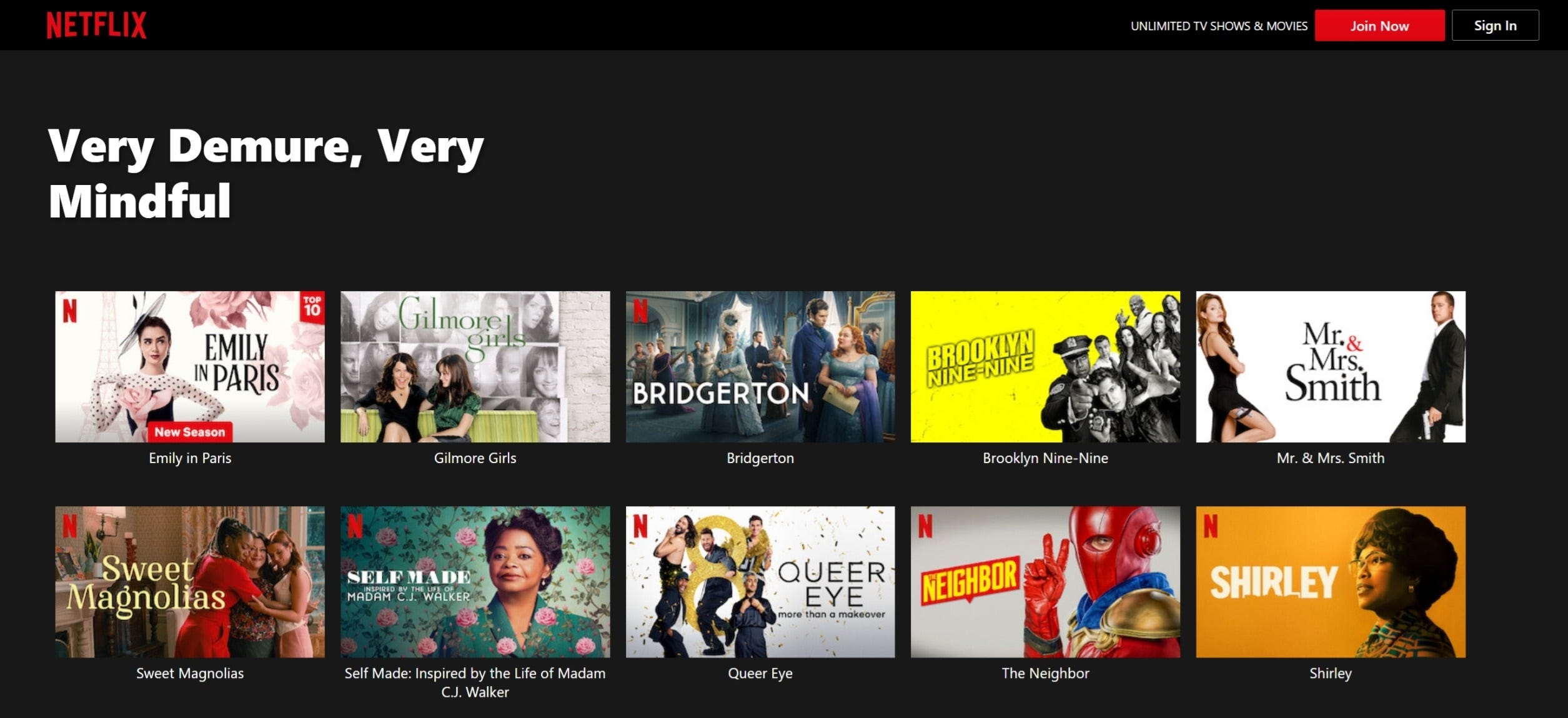Click the Sign In button
Image resolution: width=1568 pixels, height=718 pixels.
point(1495,26)
